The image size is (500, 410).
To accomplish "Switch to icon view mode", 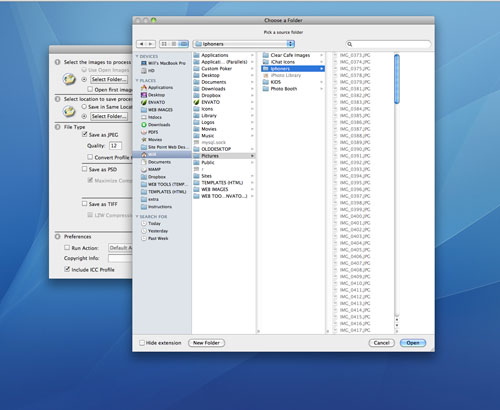I will (164, 44).
